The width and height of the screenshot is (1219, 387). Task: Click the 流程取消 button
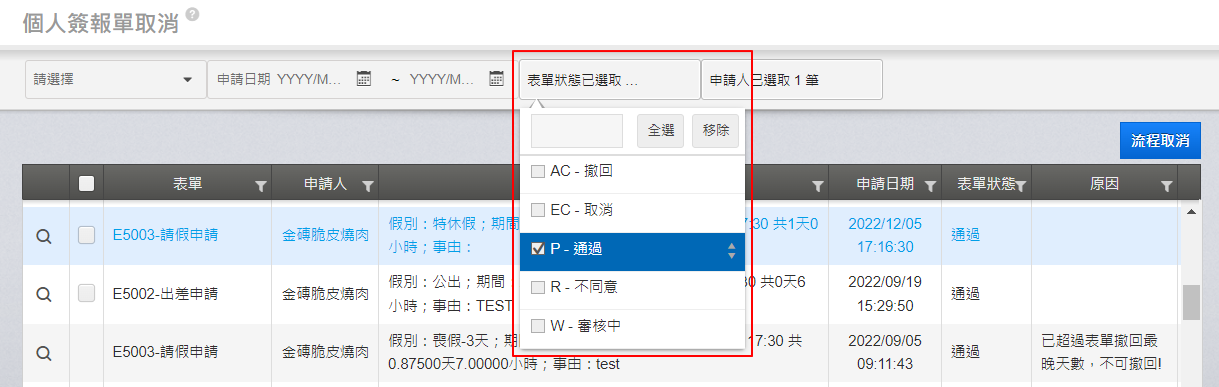point(1160,141)
